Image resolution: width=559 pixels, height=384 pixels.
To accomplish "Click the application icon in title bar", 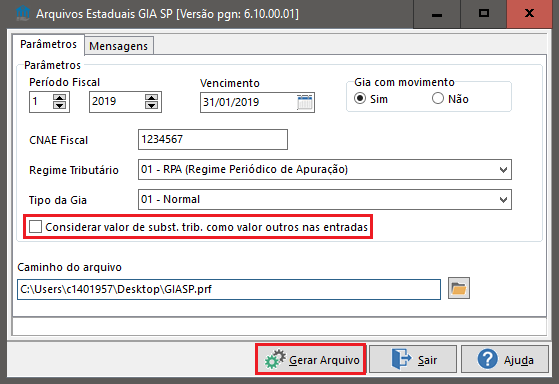I will click(23, 14).
